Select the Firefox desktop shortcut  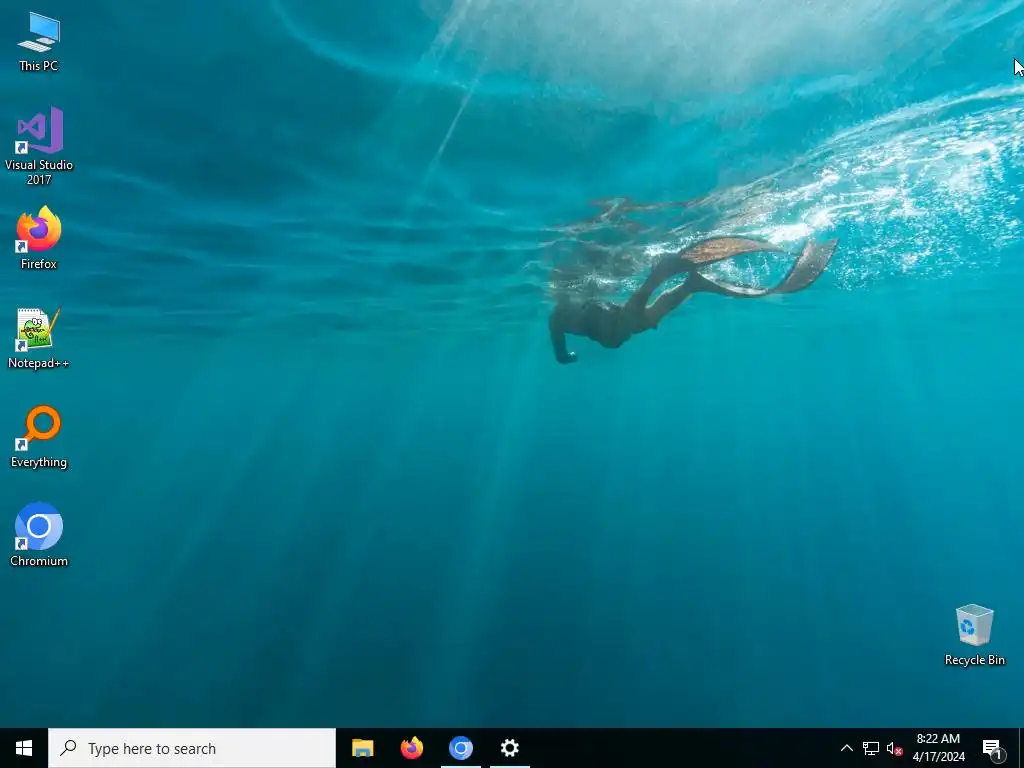(39, 238)
